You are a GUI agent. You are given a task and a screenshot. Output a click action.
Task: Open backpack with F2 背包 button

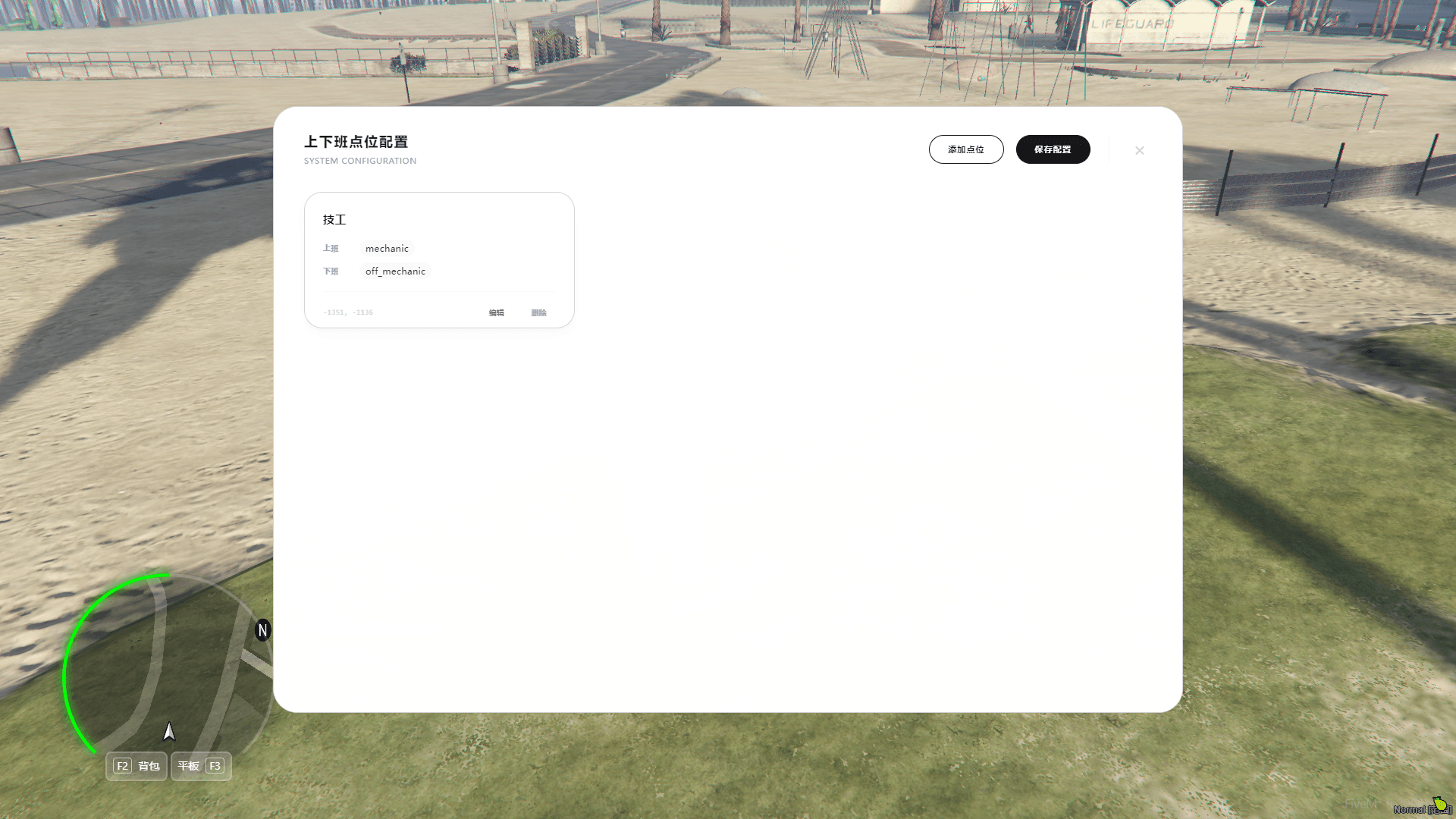coord(136,766)
